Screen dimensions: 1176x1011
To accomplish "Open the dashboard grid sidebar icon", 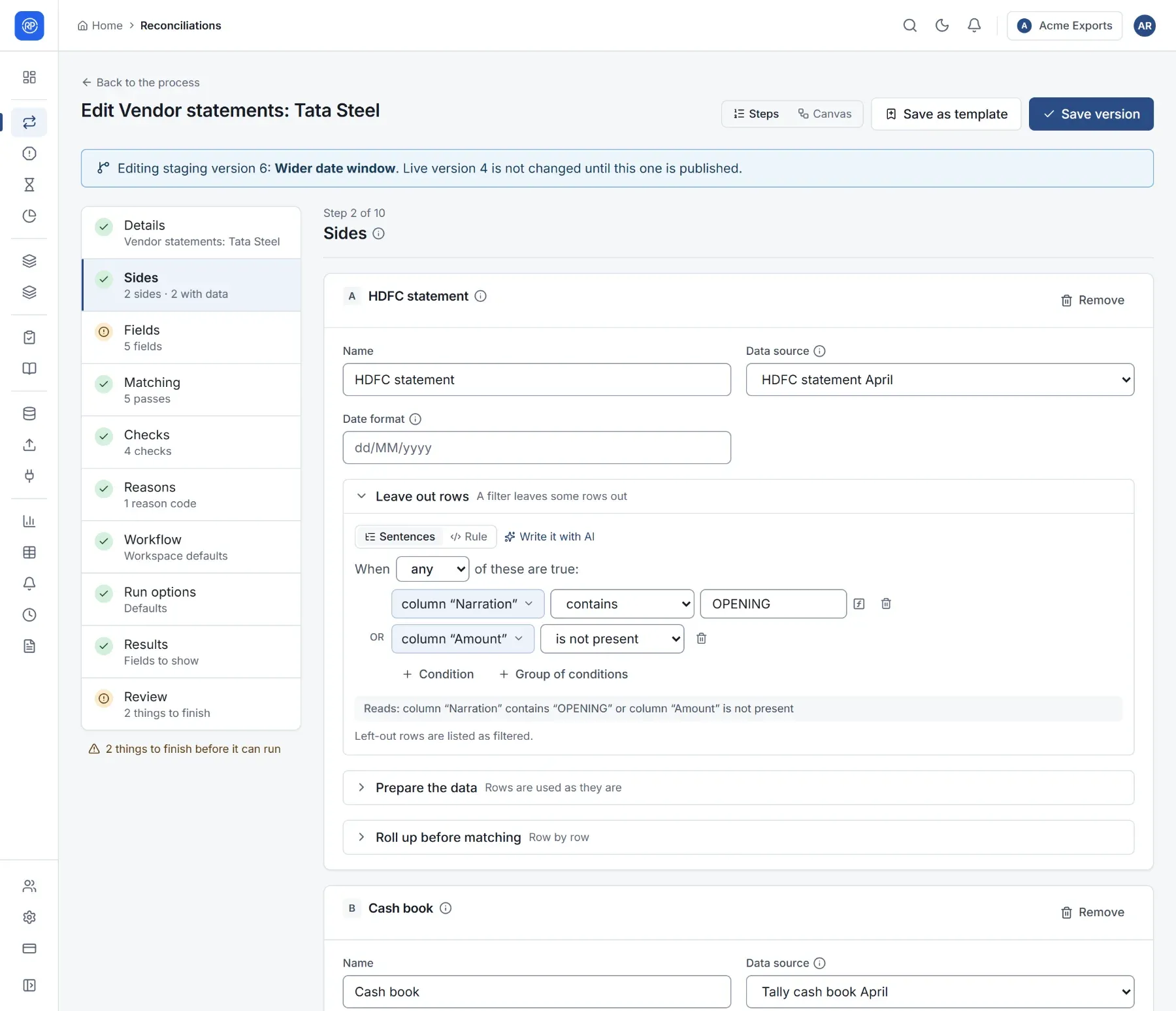I will (29, 77).
